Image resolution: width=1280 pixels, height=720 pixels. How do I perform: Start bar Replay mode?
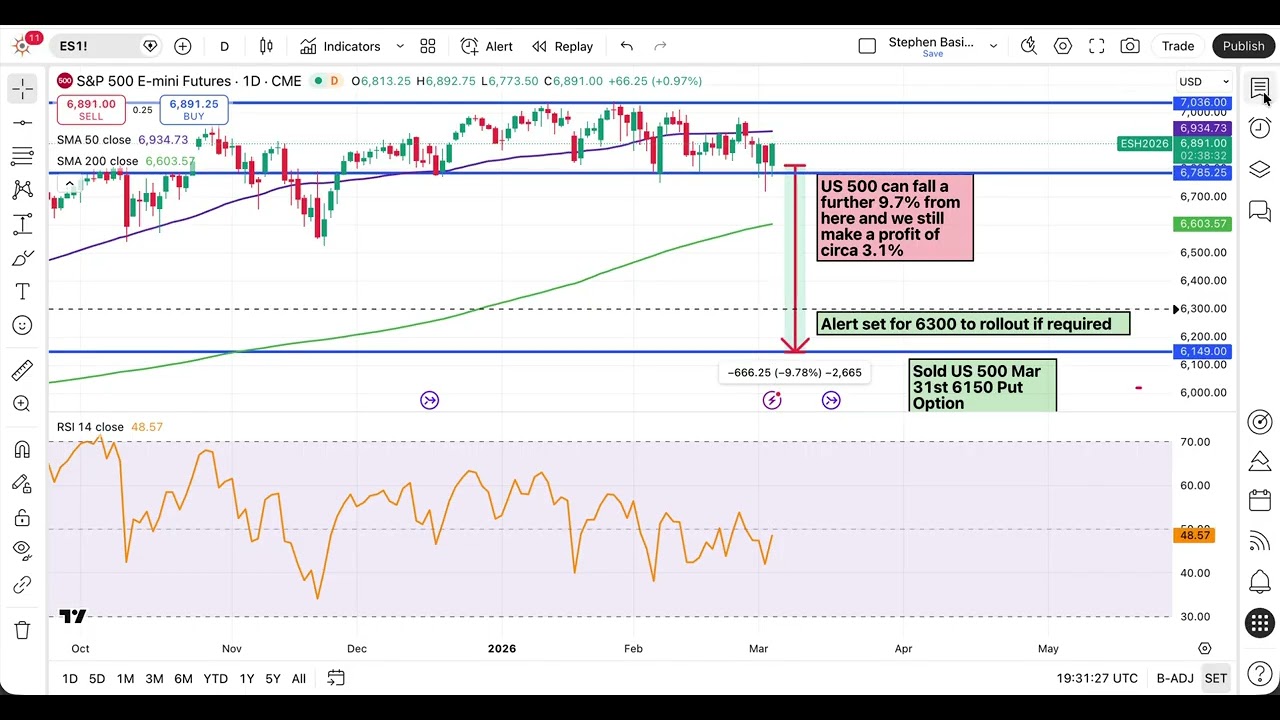(x=562, y=46)
